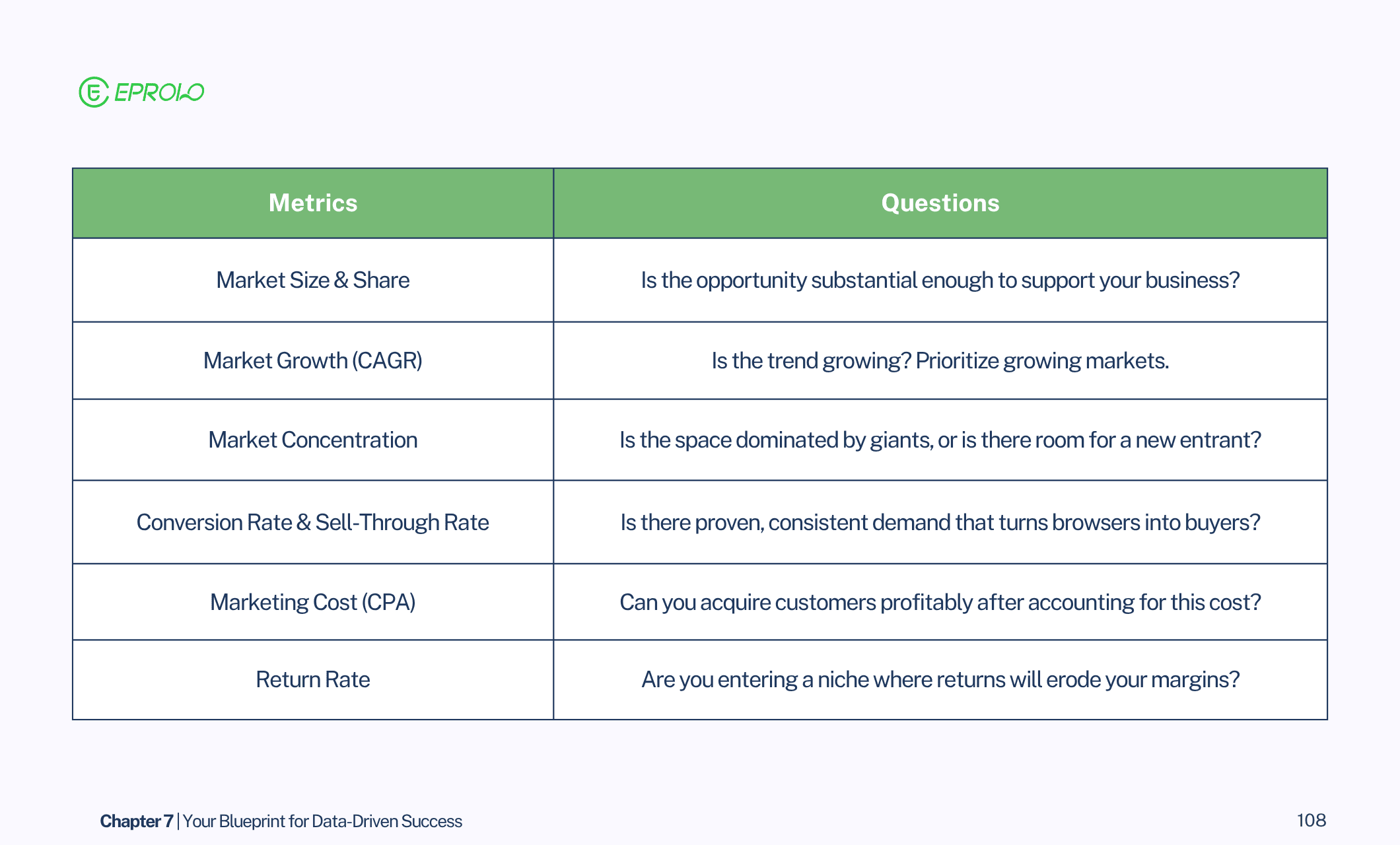Select the question about returns eroding margins
Viewport: 1400px width, 845px height.
point(940,680)
